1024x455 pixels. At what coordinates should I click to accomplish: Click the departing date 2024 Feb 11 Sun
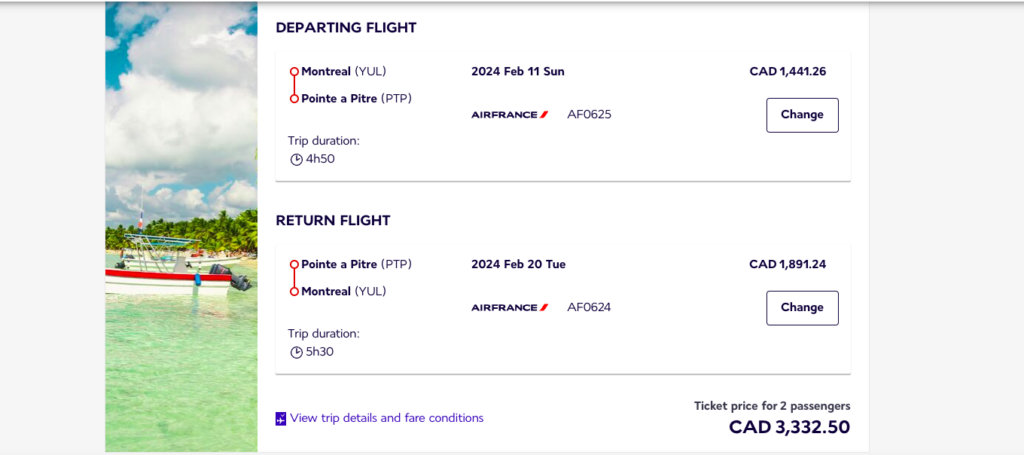pyautogui.click(x=518, y=71)
